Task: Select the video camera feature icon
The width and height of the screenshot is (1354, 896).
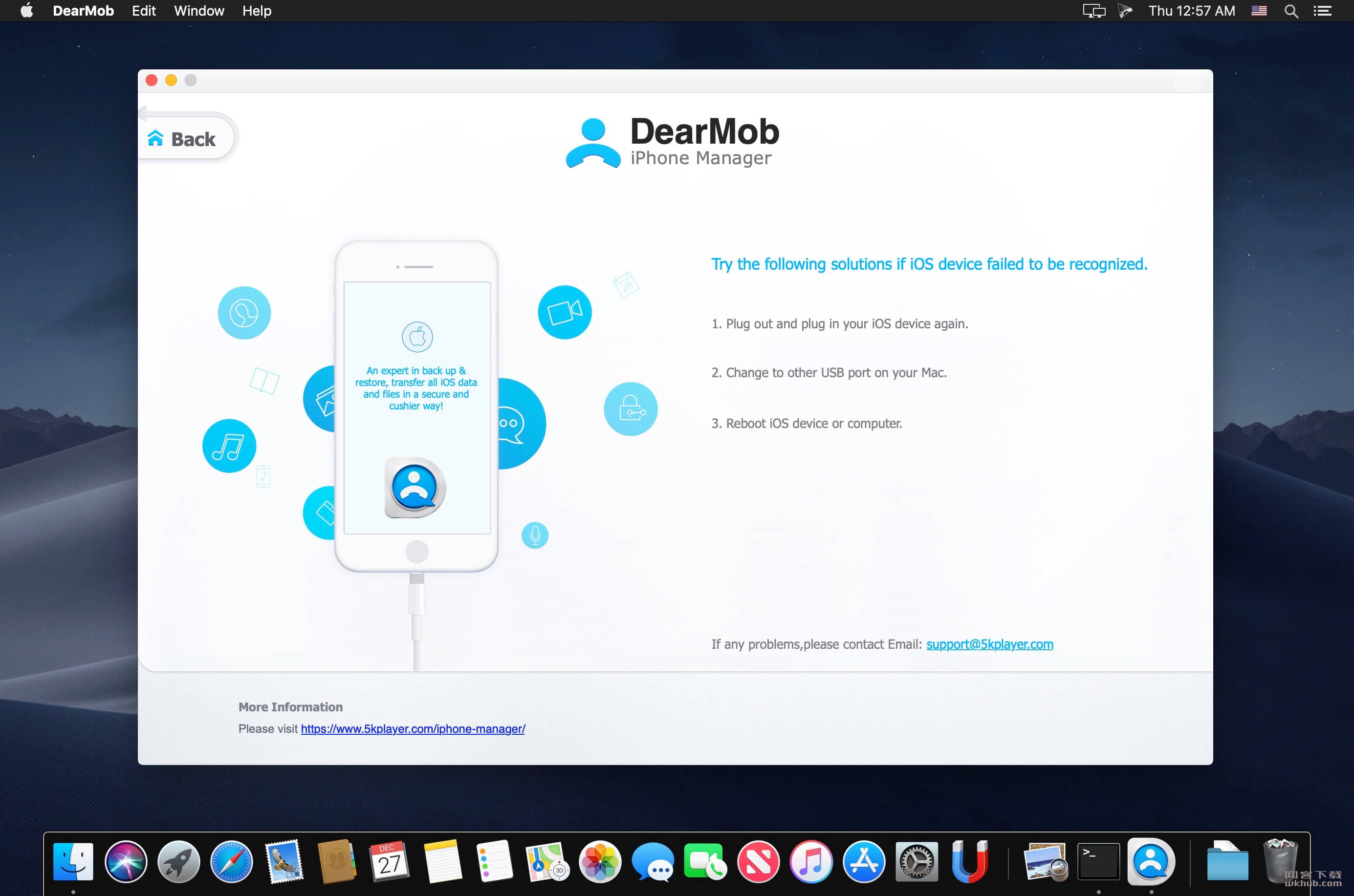Action: point(565,312)
